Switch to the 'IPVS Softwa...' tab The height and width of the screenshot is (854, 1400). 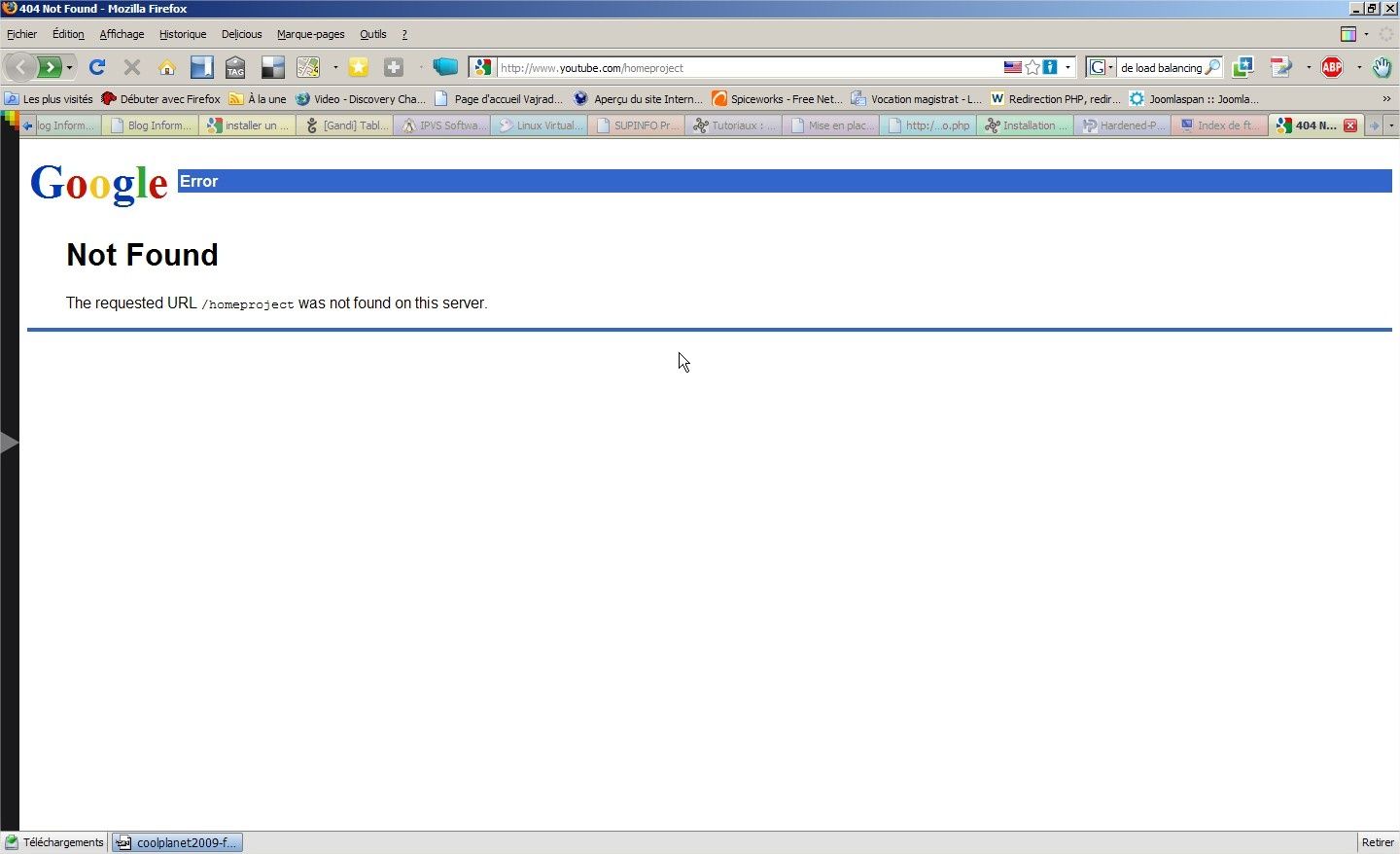pos(441,125)
